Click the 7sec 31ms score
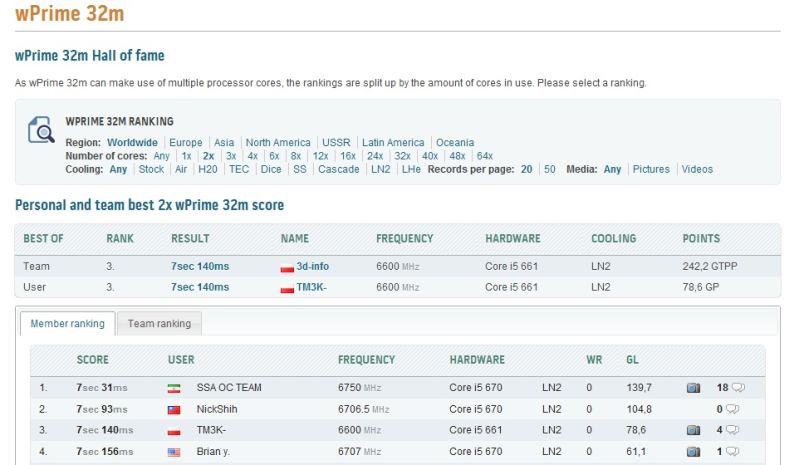 click(x=102, y=387)
